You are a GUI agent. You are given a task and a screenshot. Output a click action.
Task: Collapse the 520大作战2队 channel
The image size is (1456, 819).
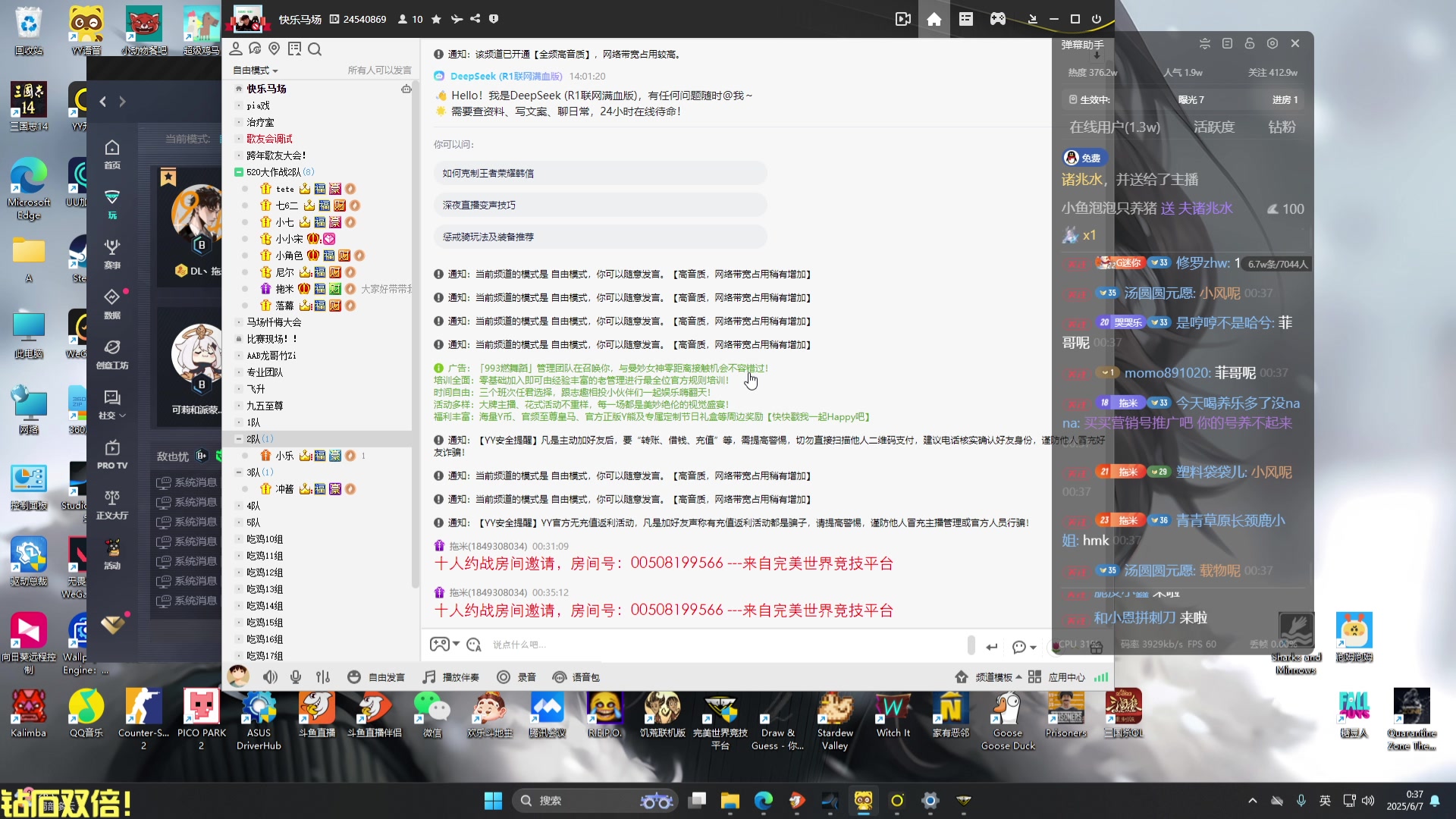[239, 172]
